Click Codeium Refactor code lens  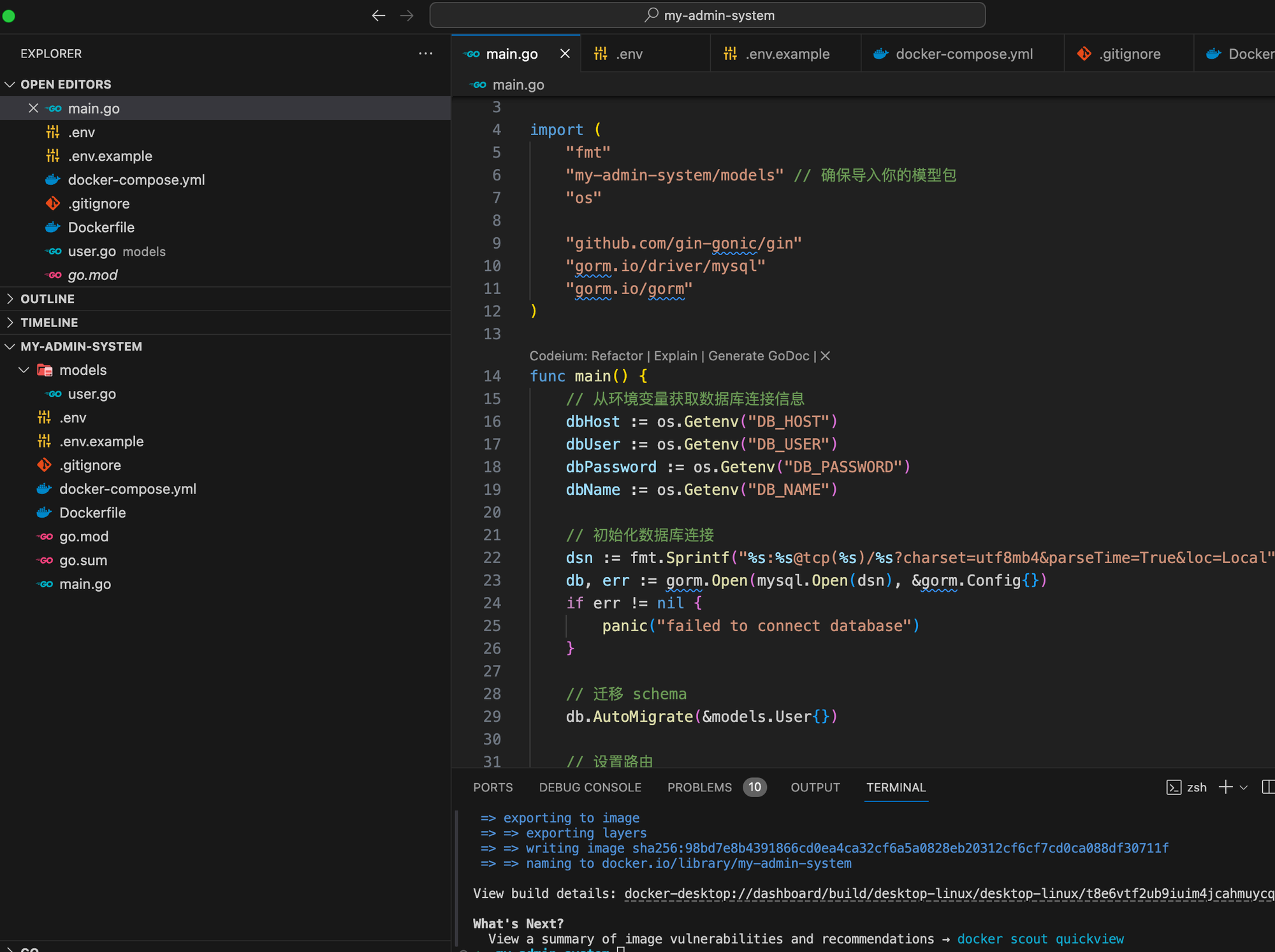pos(617,356)
